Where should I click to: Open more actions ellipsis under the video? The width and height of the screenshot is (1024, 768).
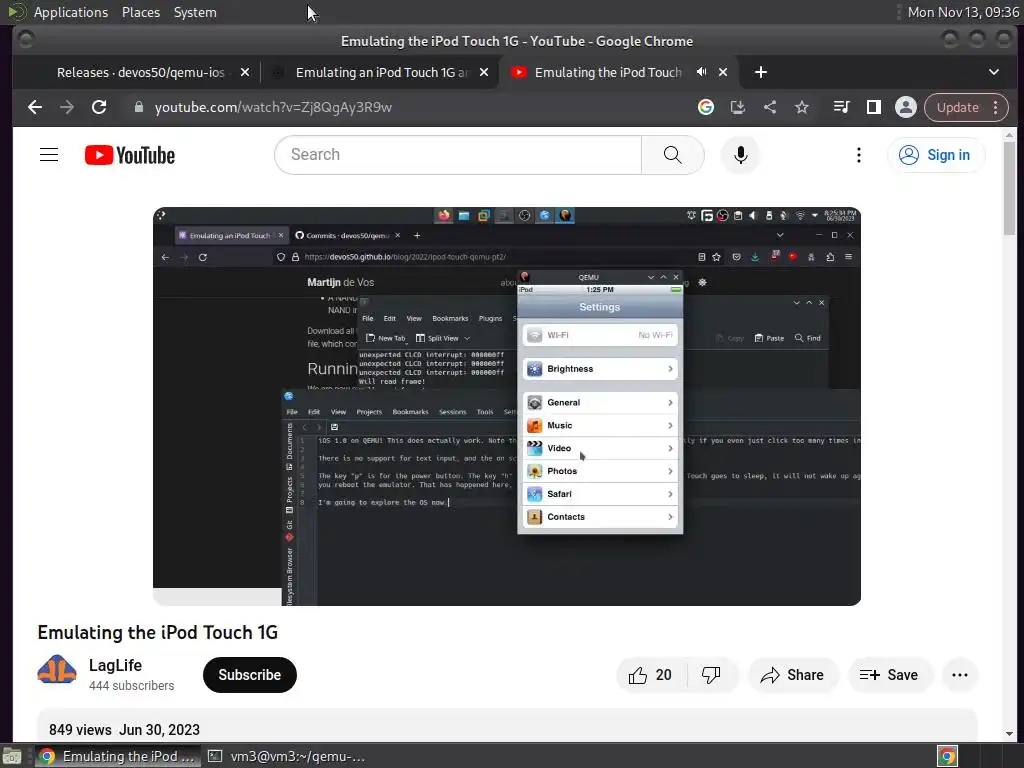[x=960, y=675]
